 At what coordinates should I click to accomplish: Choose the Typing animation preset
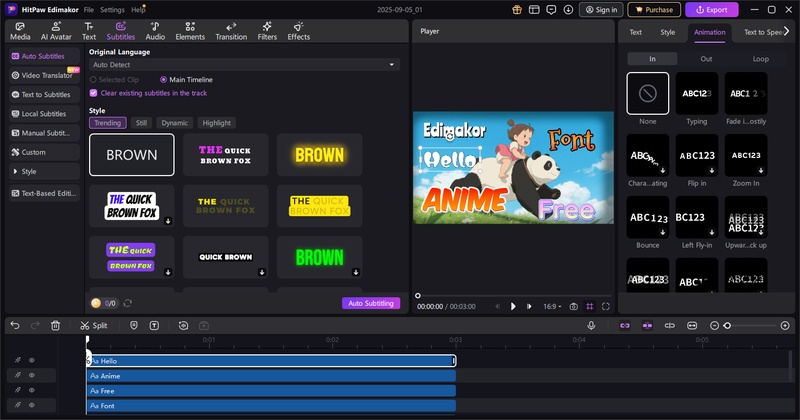pos(696,93)
